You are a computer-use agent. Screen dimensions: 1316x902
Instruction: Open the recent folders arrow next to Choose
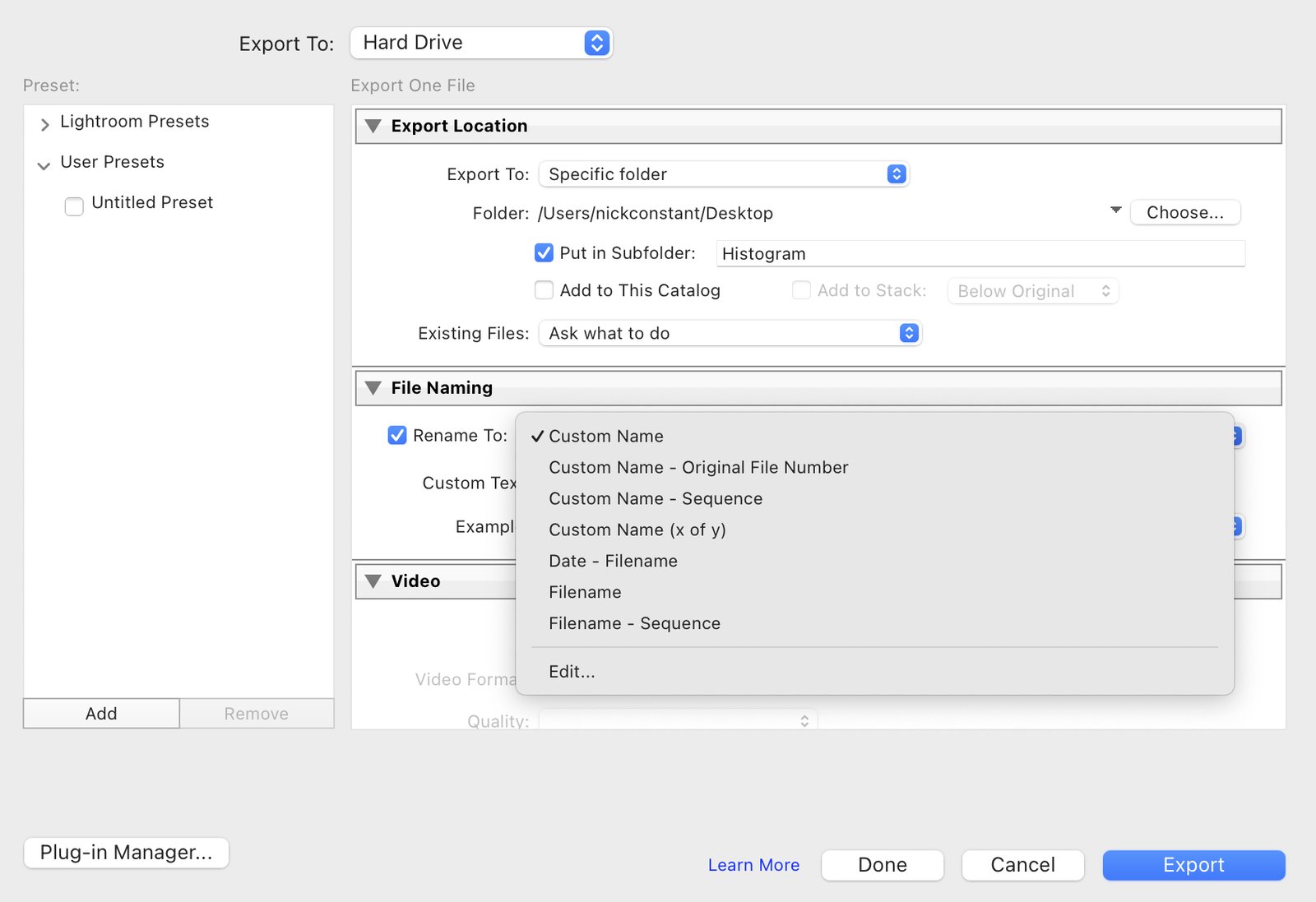(1115, 211)
